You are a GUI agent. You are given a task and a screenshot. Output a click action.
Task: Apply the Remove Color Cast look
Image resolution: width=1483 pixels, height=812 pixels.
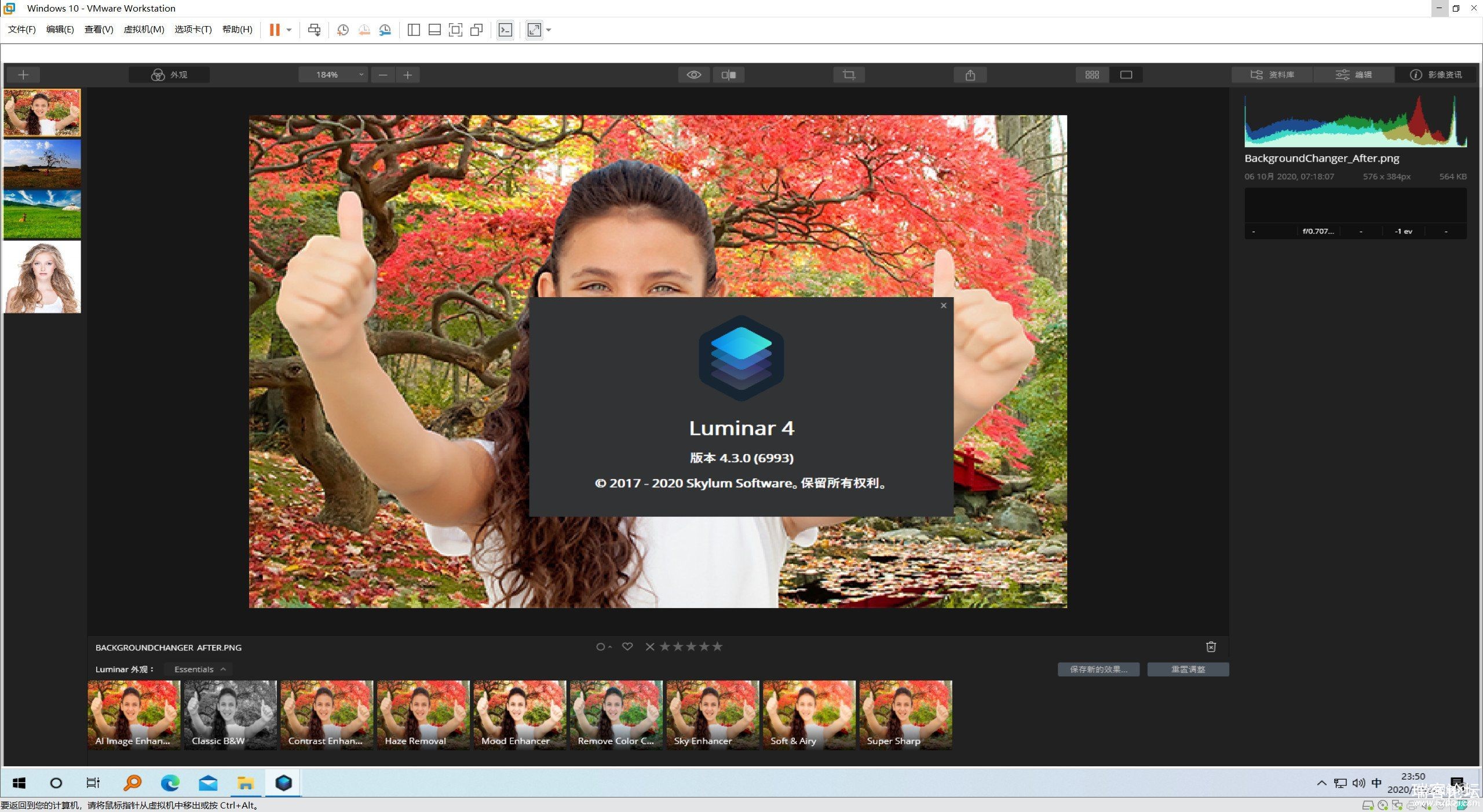click(x=616, y=715)
